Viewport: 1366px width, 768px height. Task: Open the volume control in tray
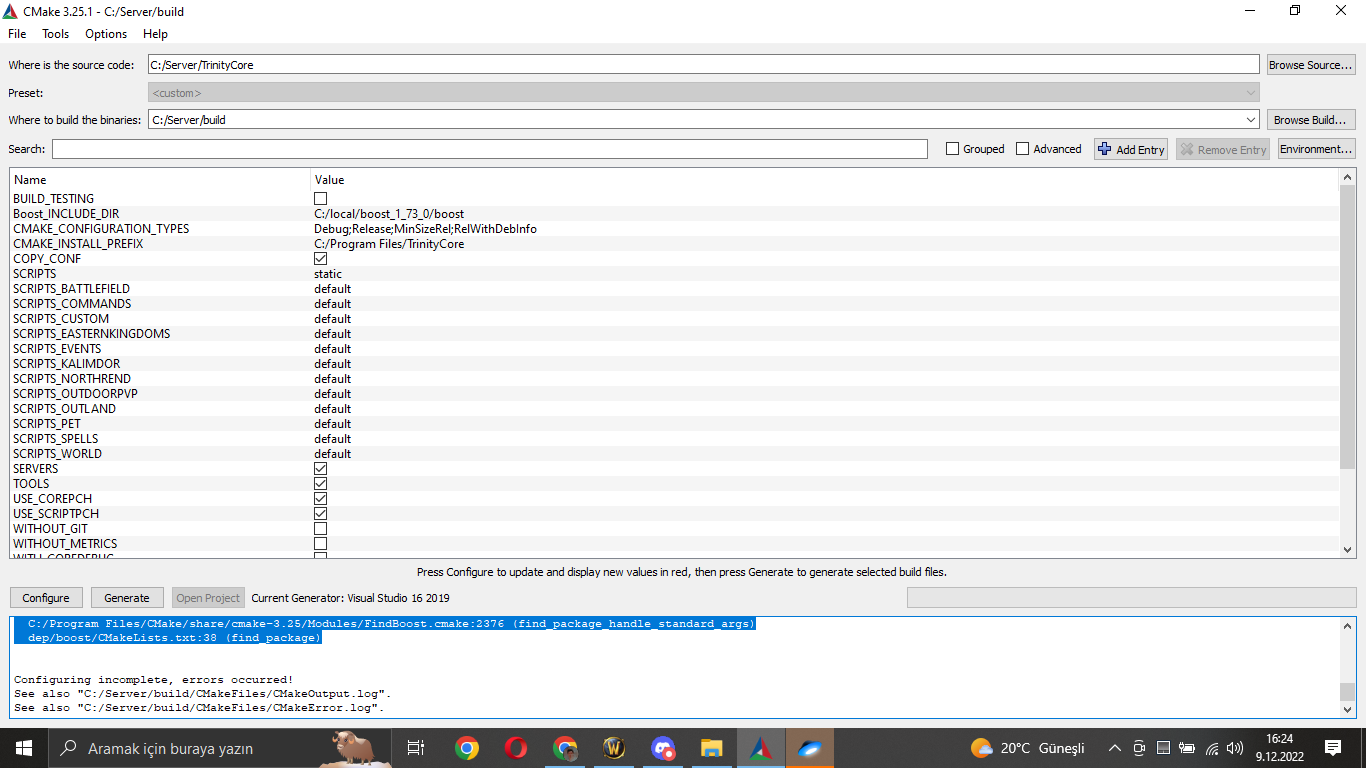tap(1235, 748)
